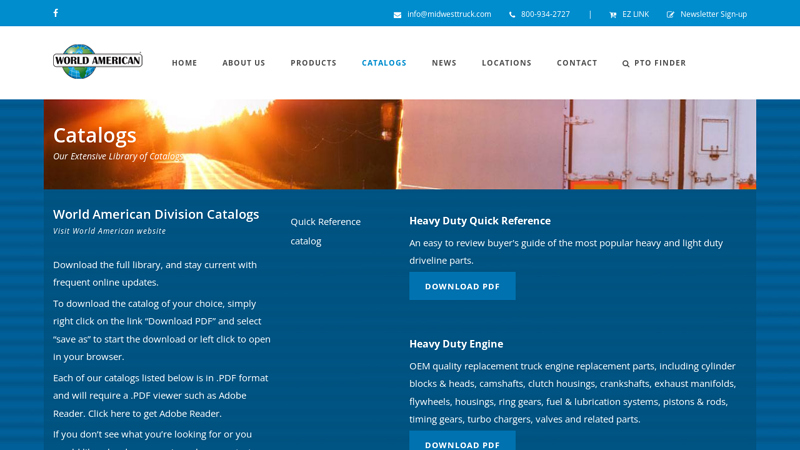Screen dimensions: 800x450
Task: Expand the Locations menu
Action: pyautogui.click(x=506, y=63)
